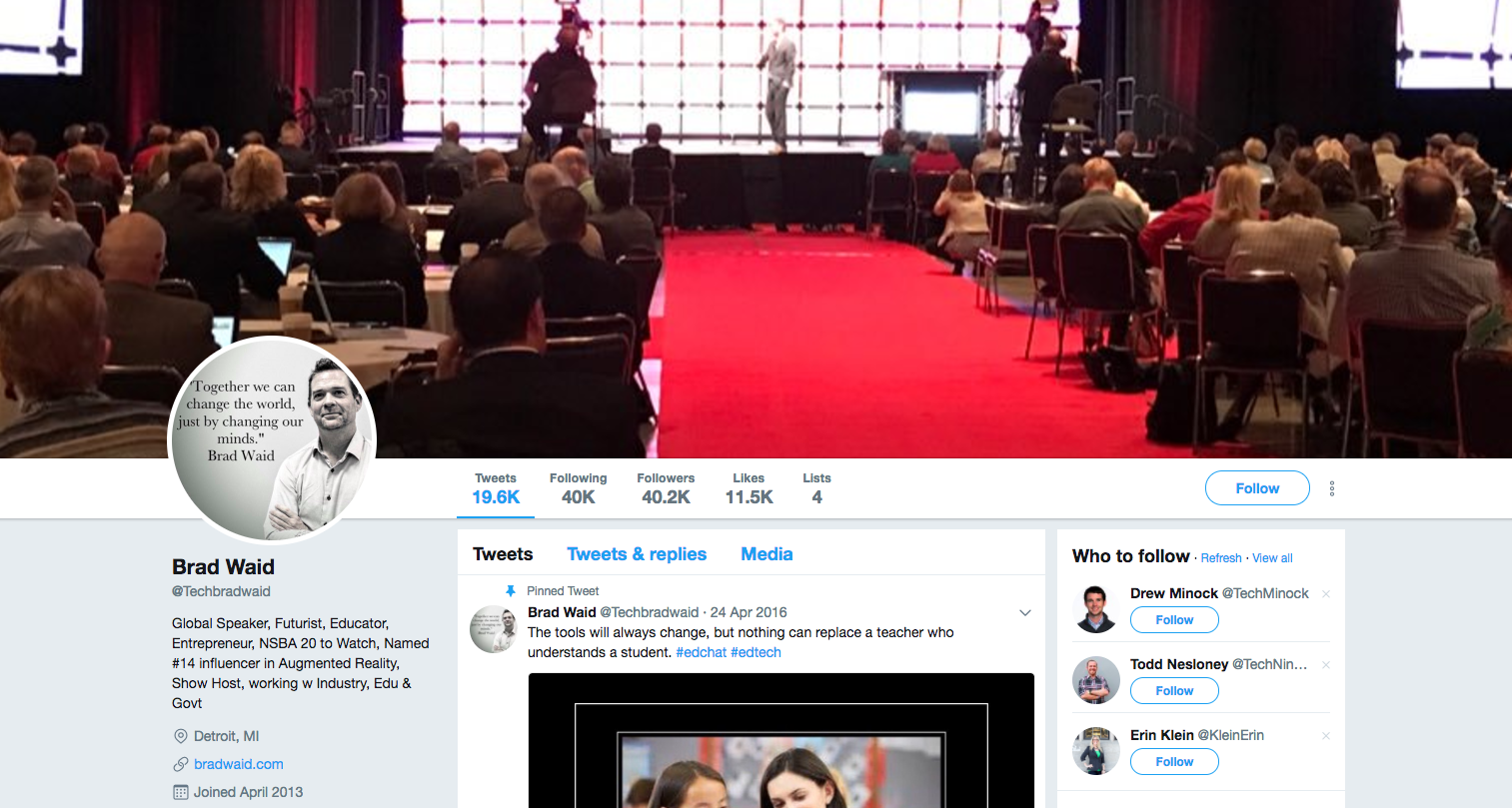Open the Followers 40.2K list
Viewport: 1512px width, 808px height.
pyautogui.click(x=666, y=489)
